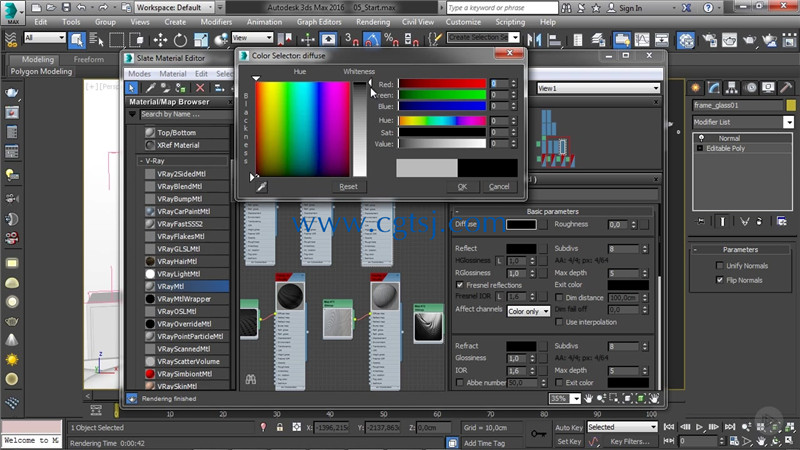Viewport: 800px width, 450px height.
Task: Toggle the Angle Snap tool
Action: click(x=371, y=39)
